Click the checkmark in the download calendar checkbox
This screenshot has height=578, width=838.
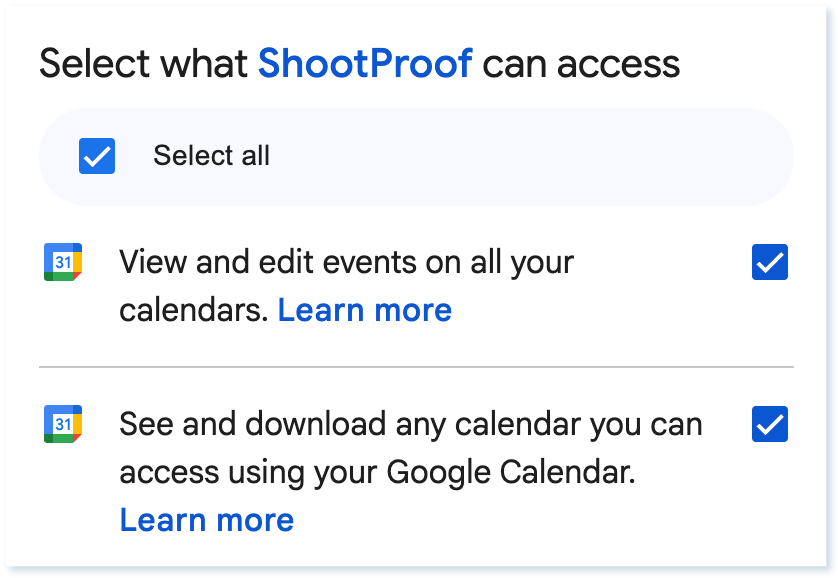769,425
